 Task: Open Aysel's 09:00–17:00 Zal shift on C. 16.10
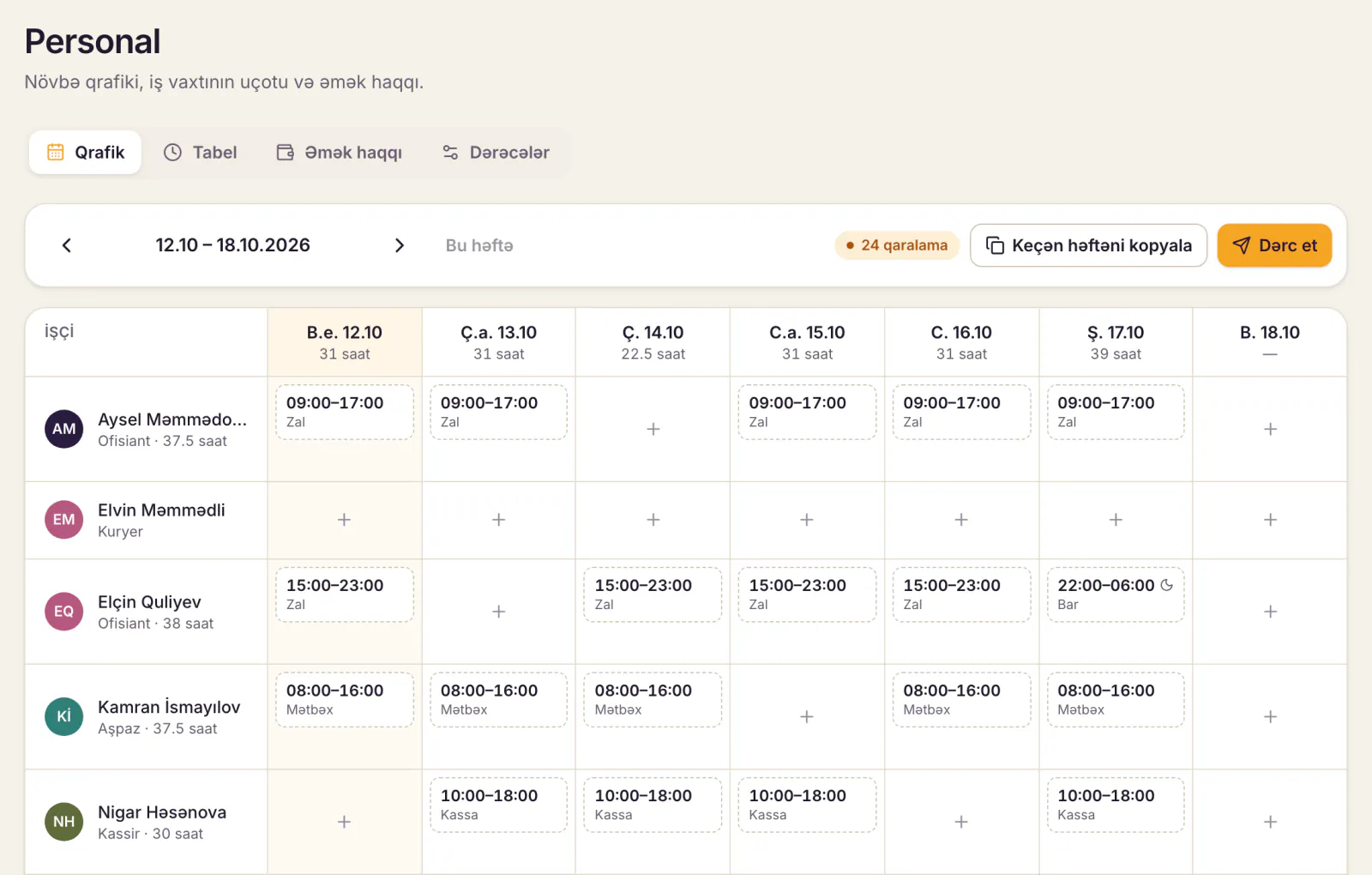tap(962, 412)
